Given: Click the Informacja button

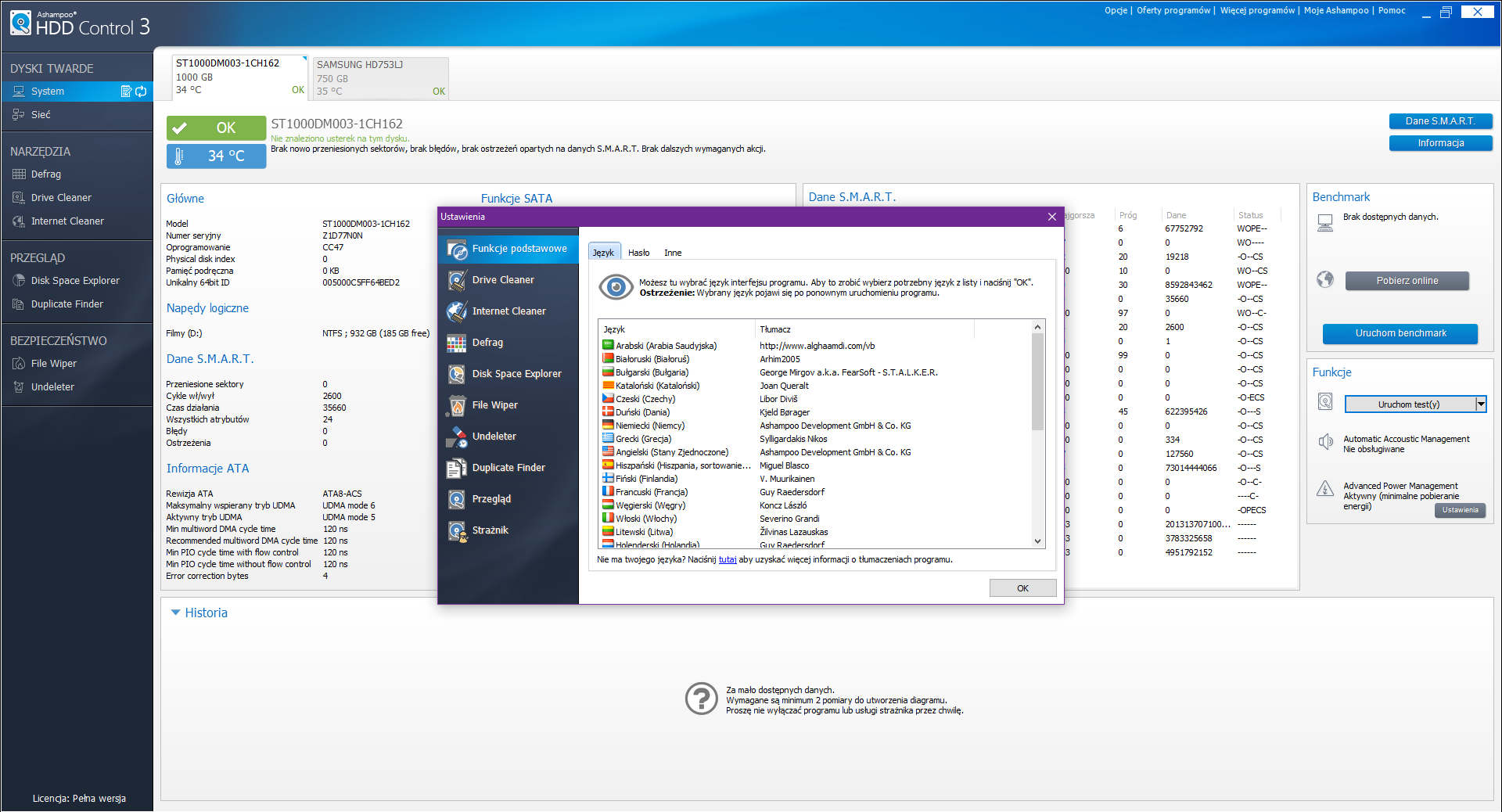Looking at the screenshot, I should pyautogui.click(x=1440, y=143).
